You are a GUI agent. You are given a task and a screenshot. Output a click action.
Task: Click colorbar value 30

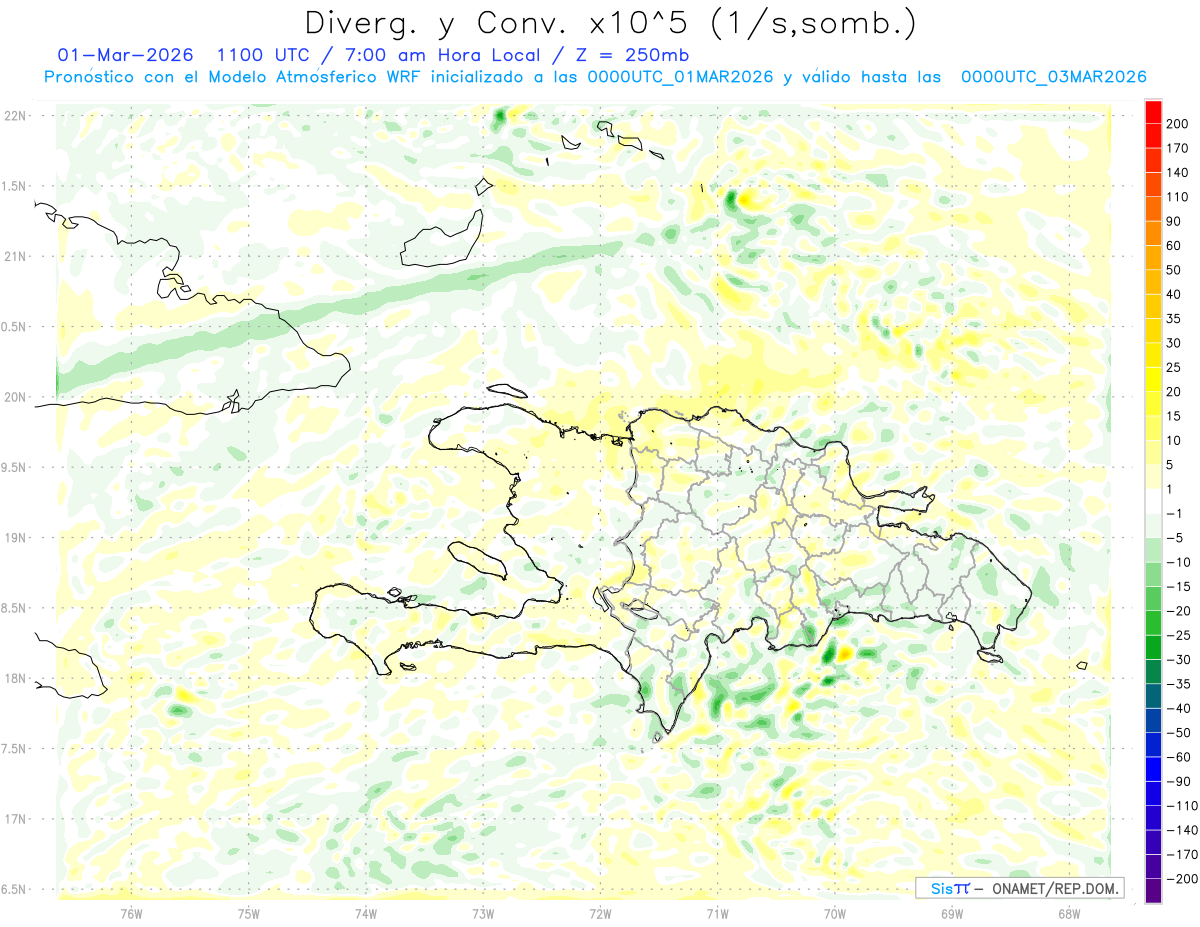click(x=1175, y=343)
